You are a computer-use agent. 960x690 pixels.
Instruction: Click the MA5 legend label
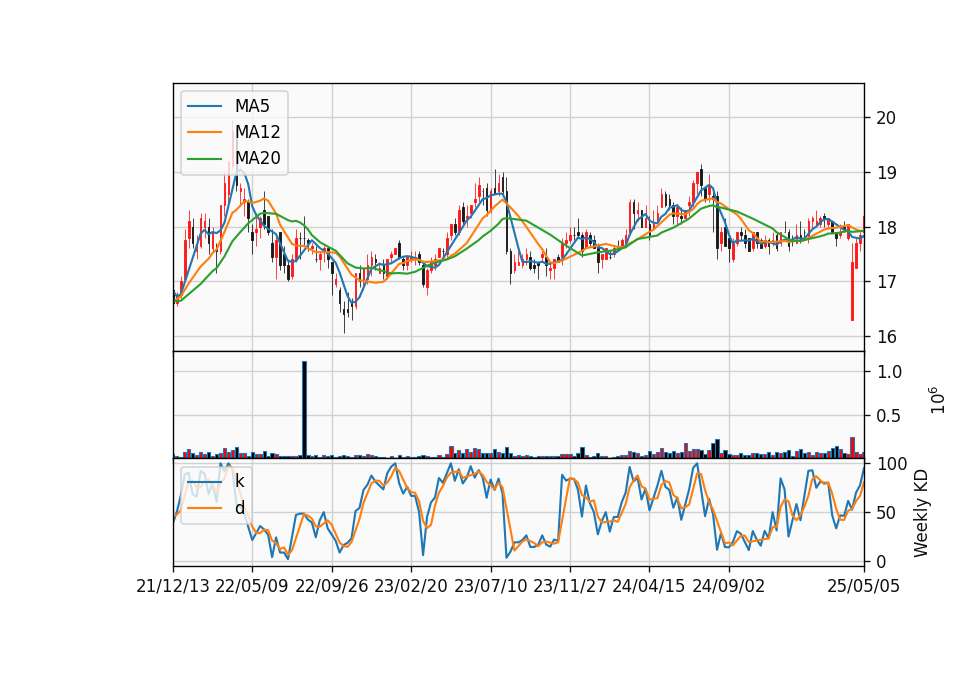tap(252, 106)
